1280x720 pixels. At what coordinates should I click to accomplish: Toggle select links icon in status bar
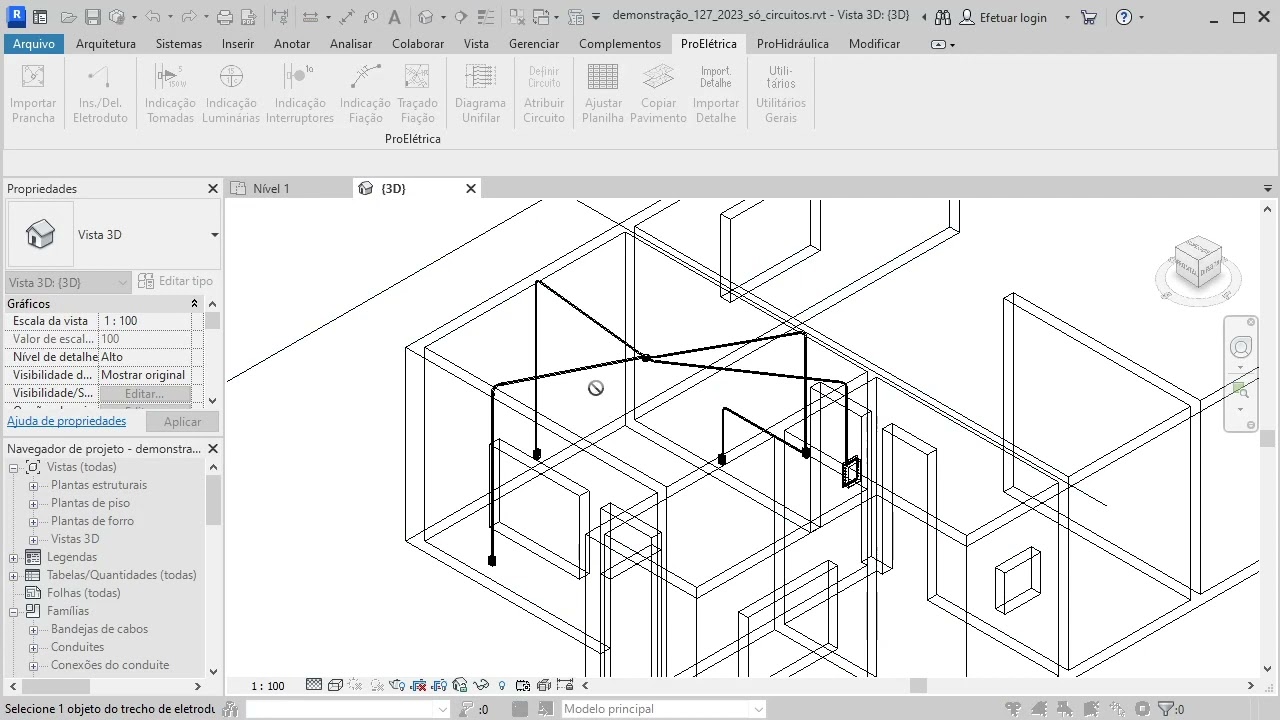coord(1015,709)
